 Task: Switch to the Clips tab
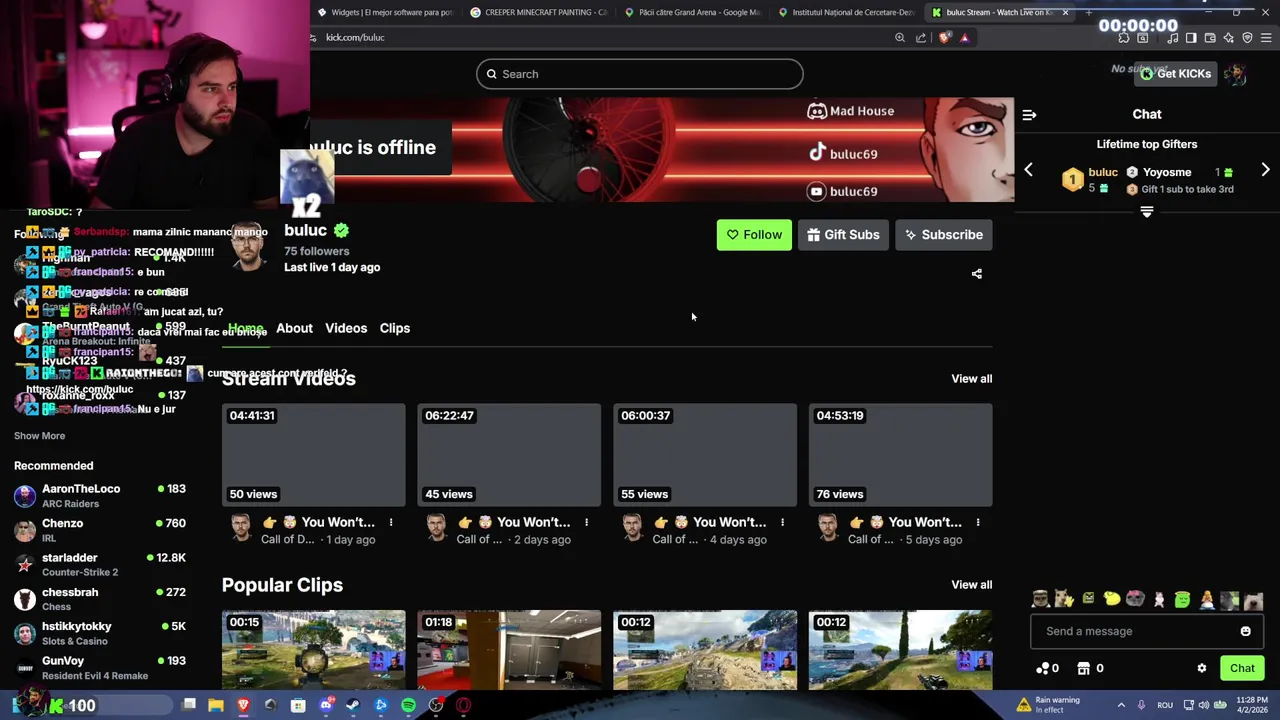(395, 328)
